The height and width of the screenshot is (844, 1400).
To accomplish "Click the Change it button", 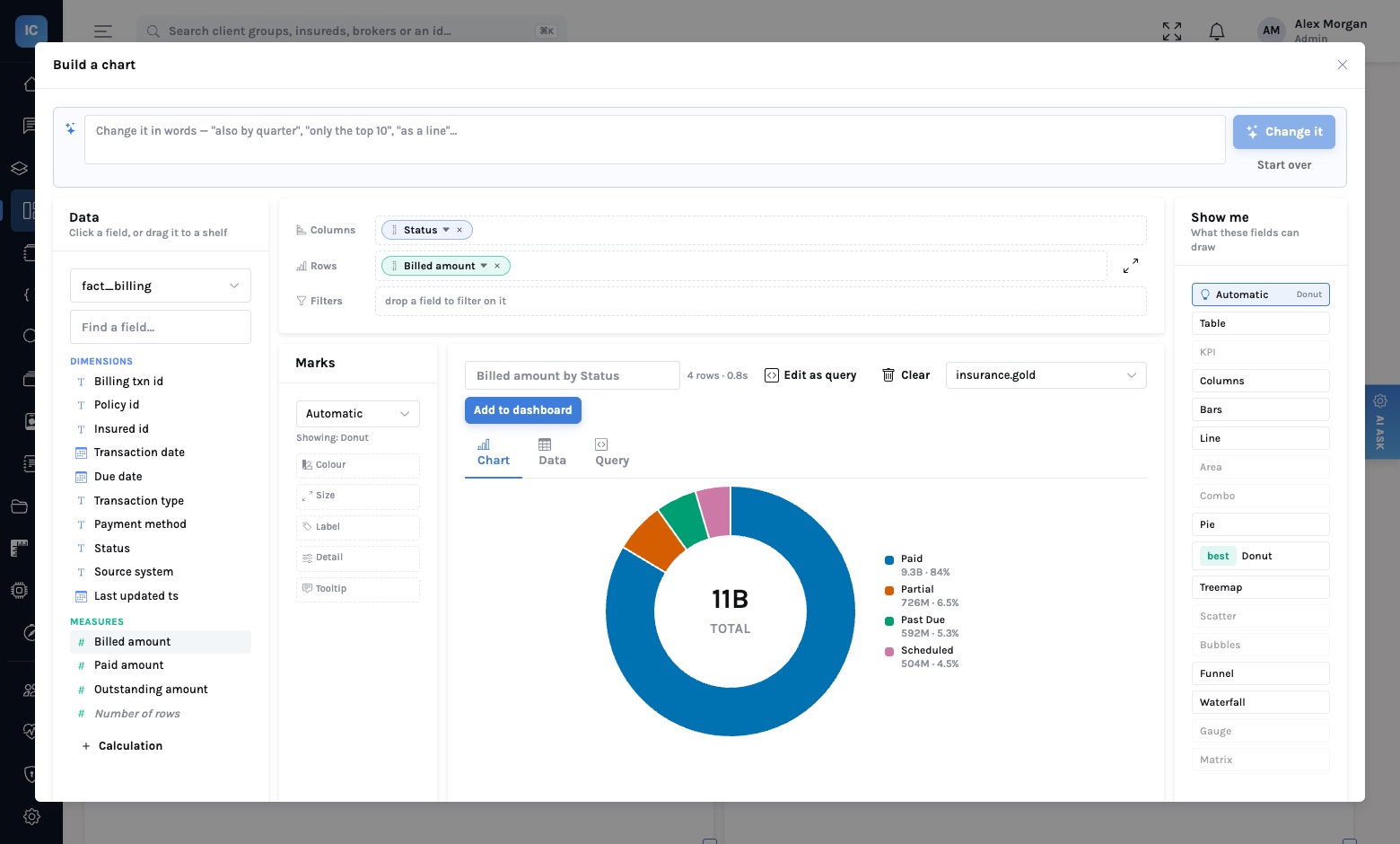I will [x=1284, y=132].
